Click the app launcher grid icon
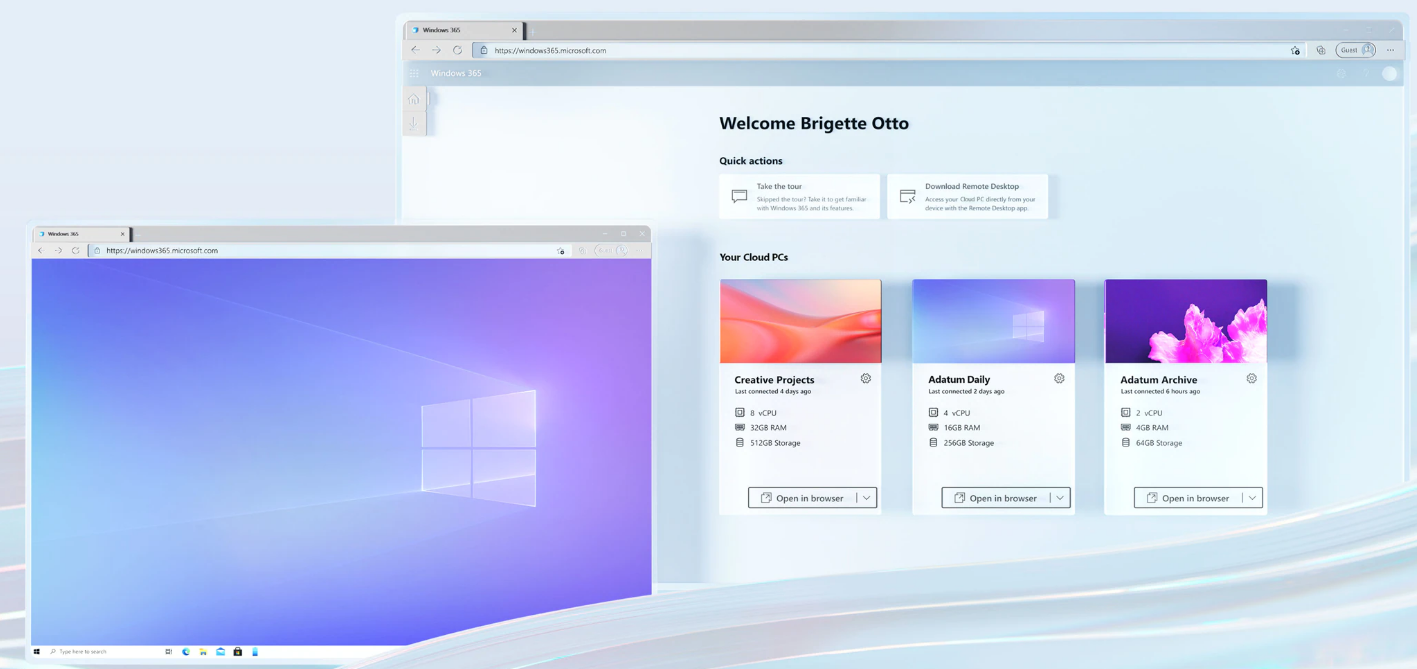The image size is (1417, 669). click(x=414, y=73)
